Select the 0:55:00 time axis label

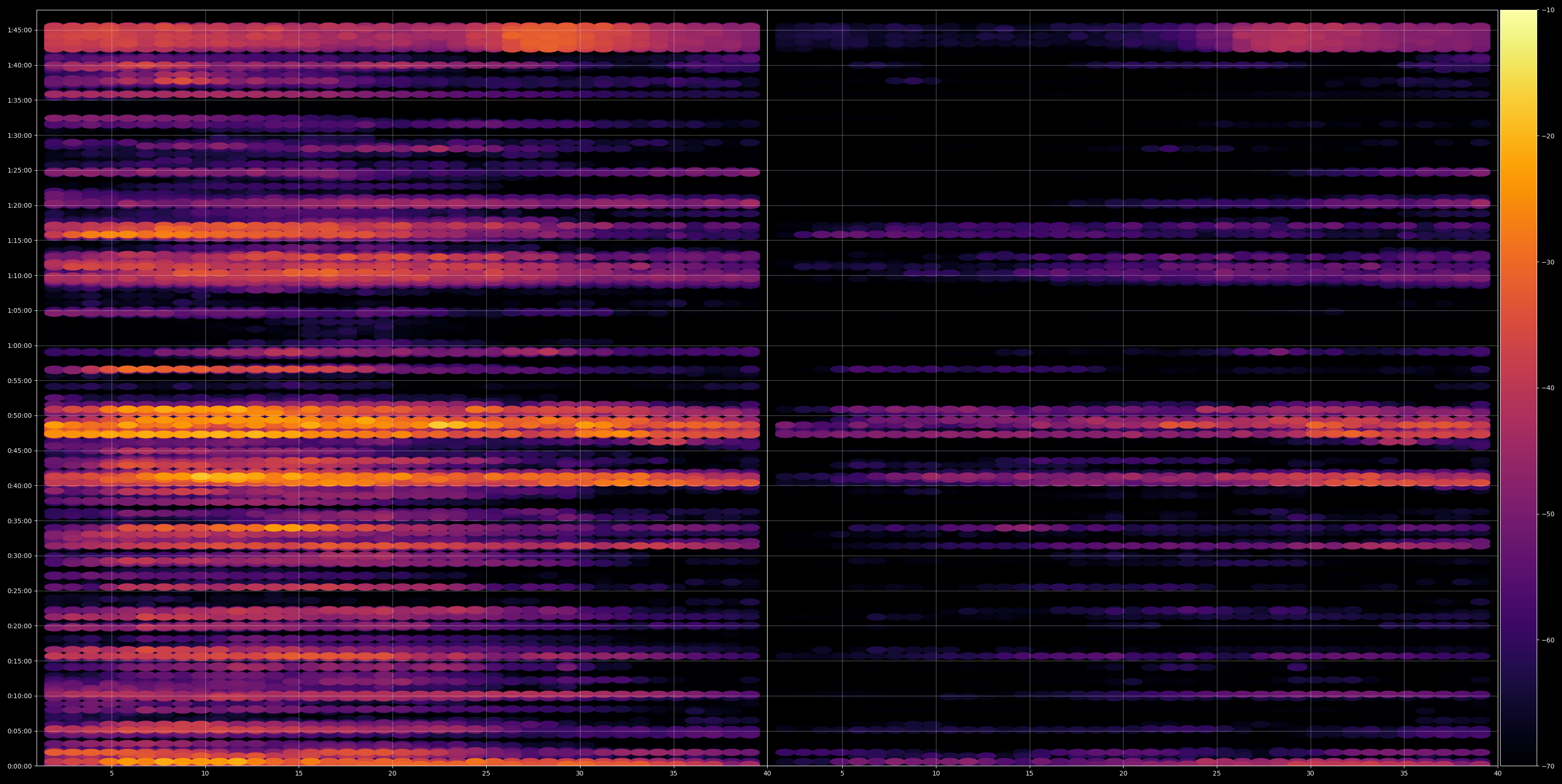[19, 380]
